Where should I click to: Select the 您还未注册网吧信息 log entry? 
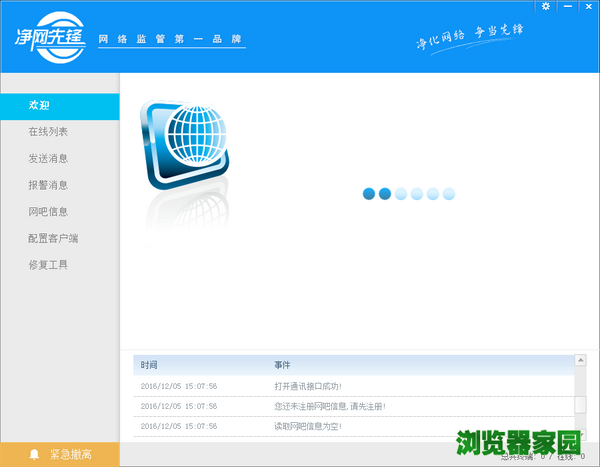pyautogui.click(x=329, y=406)
